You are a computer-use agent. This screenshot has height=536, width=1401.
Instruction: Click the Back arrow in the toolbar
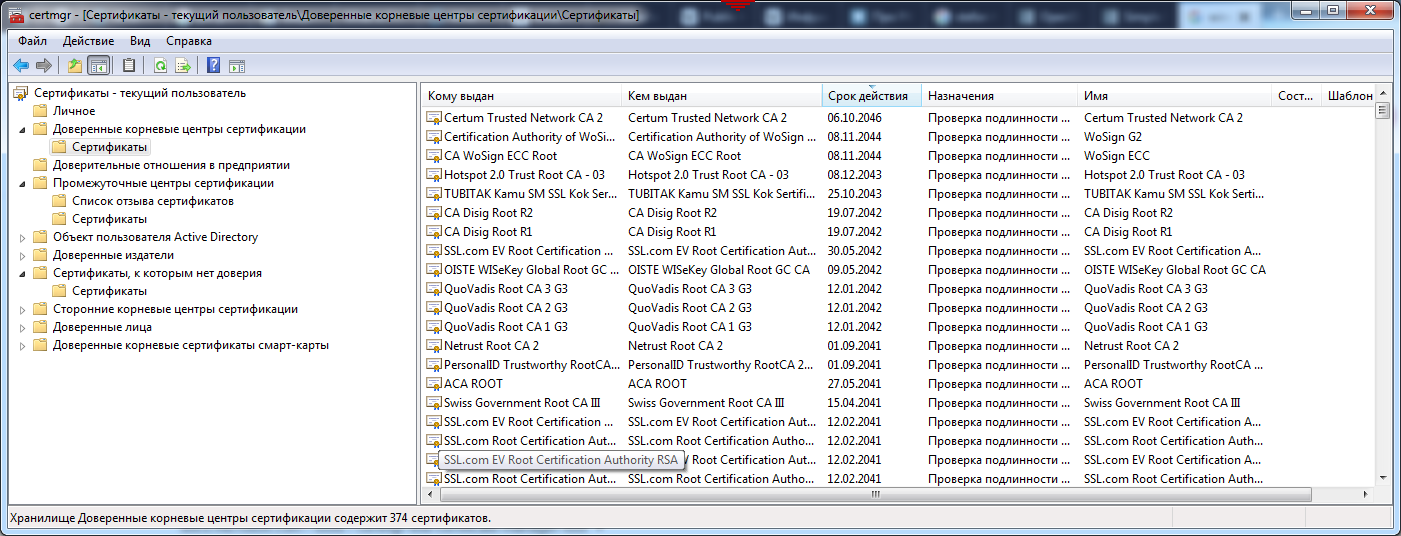coord(21,66)
